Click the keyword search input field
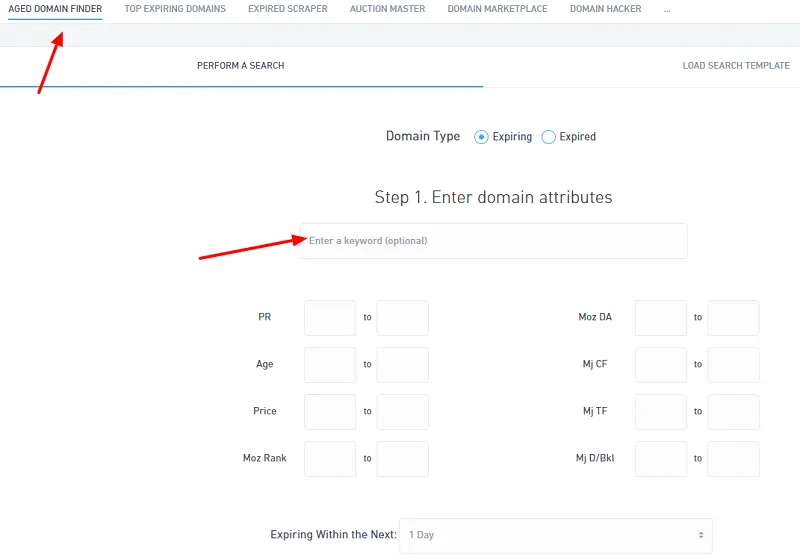This screenshot has width=800, height=557. 493,241
